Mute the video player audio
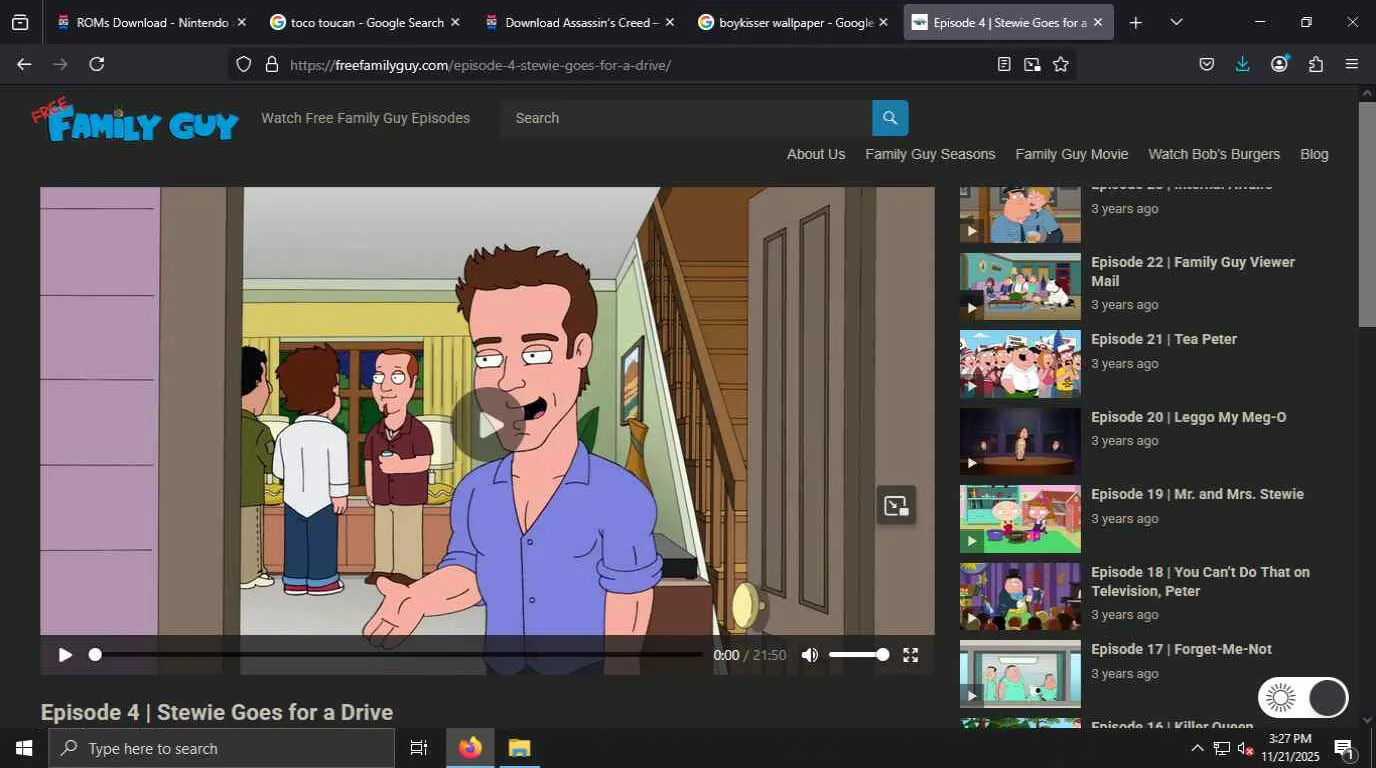Viewport: 1376px width, 768px height. click(x=810, y=655)
